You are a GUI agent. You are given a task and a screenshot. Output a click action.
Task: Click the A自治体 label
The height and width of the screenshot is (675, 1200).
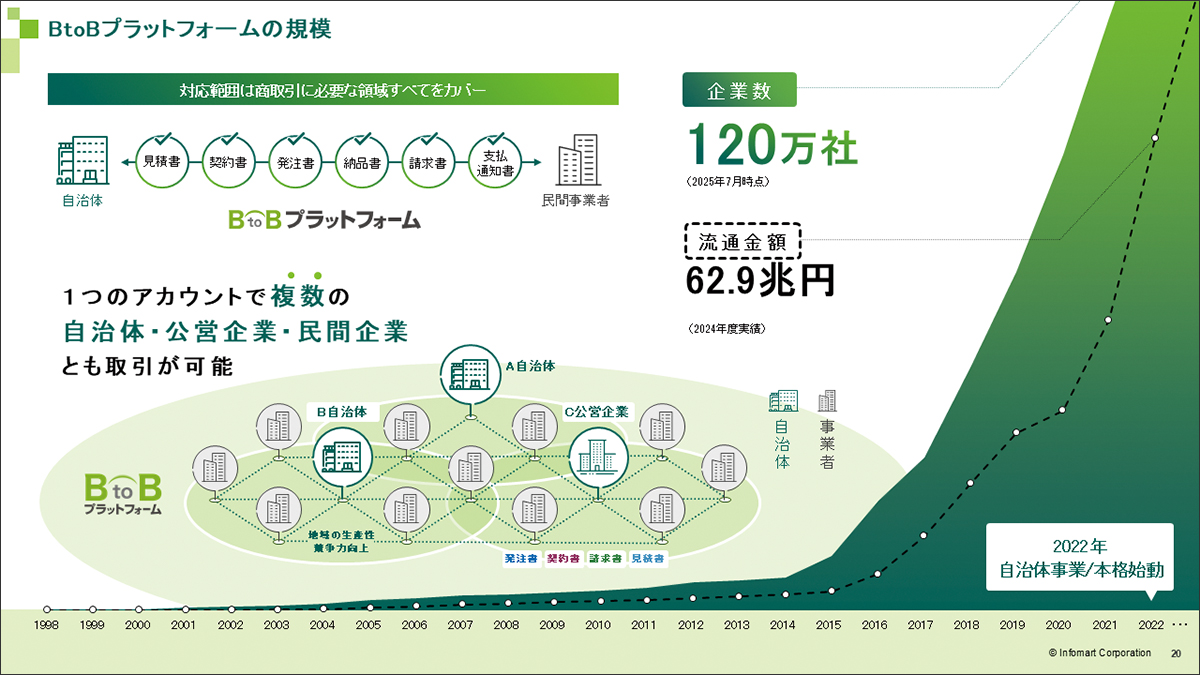click(530, 366)
